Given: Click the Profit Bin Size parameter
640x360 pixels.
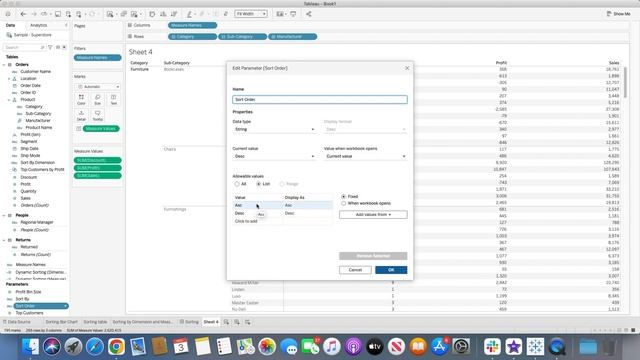Looking at the screenshot, I should point(28,292).
